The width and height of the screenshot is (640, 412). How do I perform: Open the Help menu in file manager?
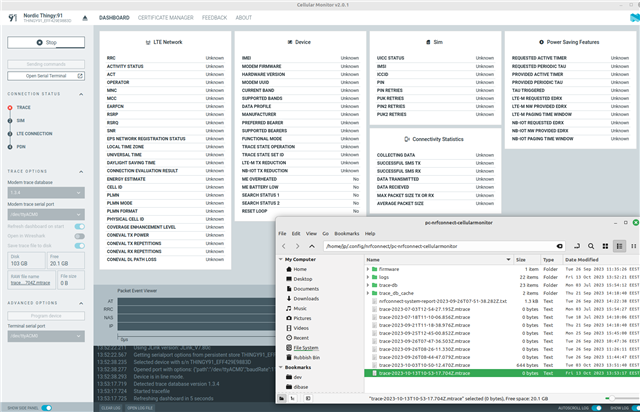(x=370, y=234)
